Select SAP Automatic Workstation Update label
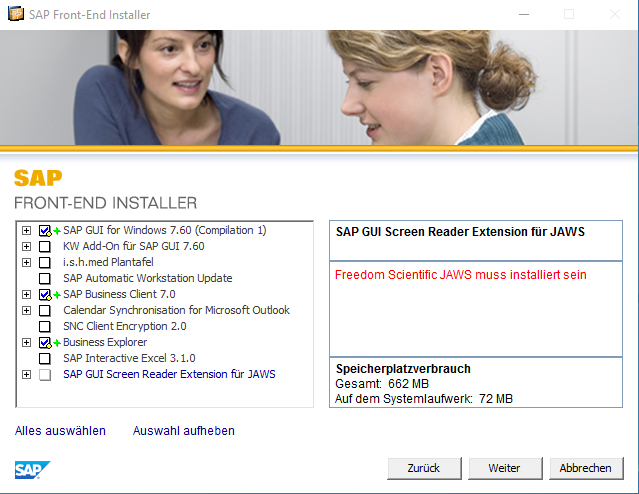This screenshot has width=639, height=494. point(148,278)
